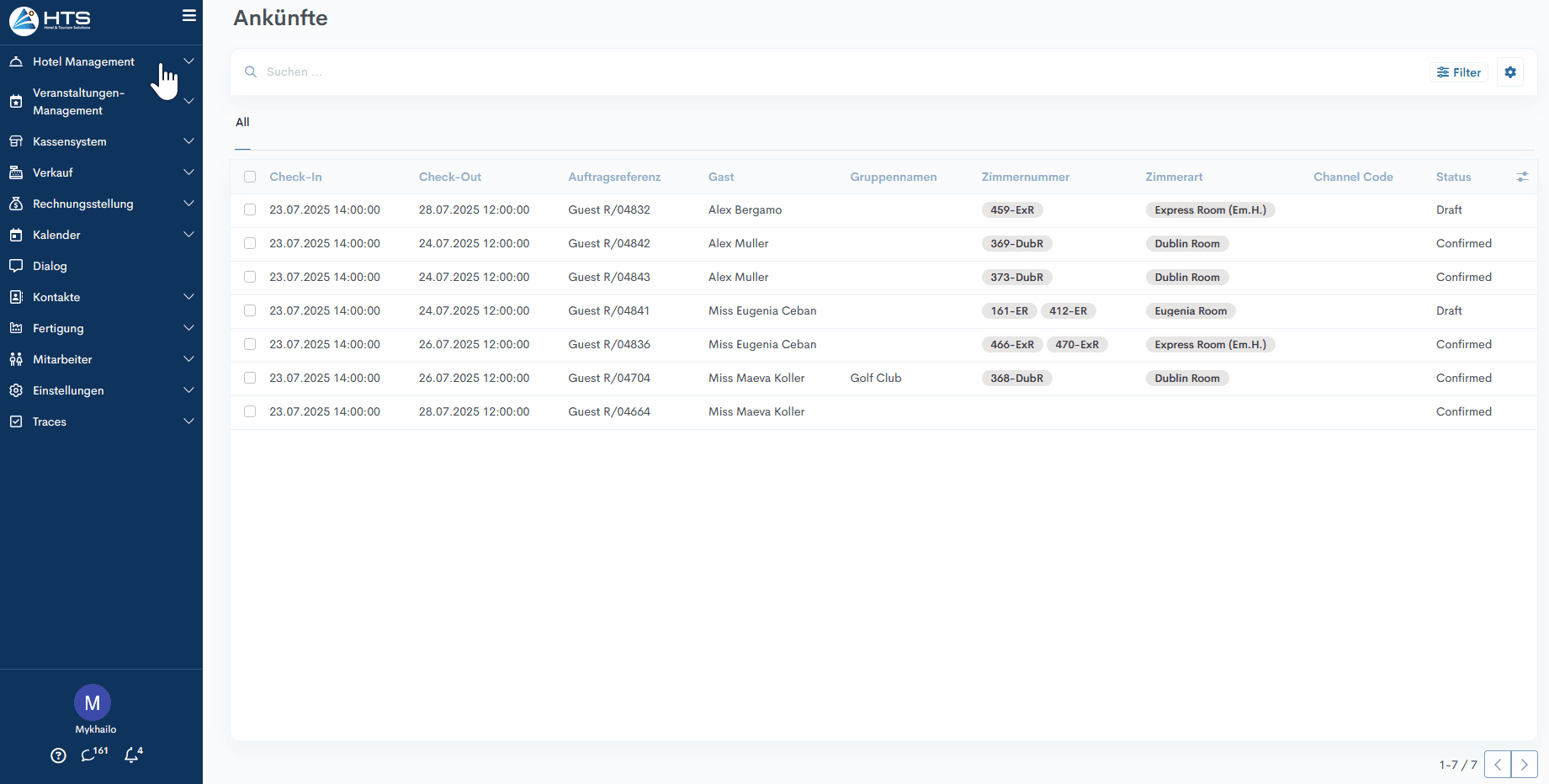
Task: Click the Suchen search field
Action: pyautogui.click(x=673, y=72)
